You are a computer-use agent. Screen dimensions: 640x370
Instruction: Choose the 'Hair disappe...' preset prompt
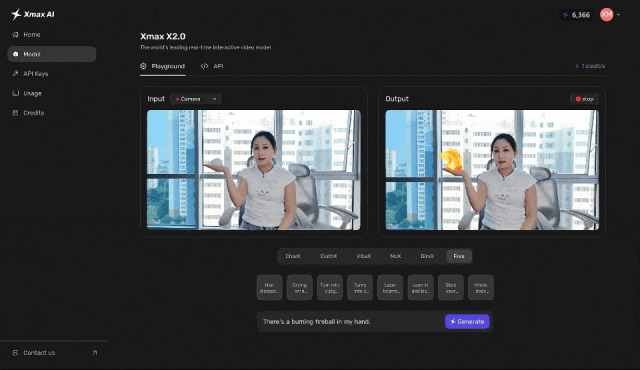pyautogui.click(x=269, y=288)
